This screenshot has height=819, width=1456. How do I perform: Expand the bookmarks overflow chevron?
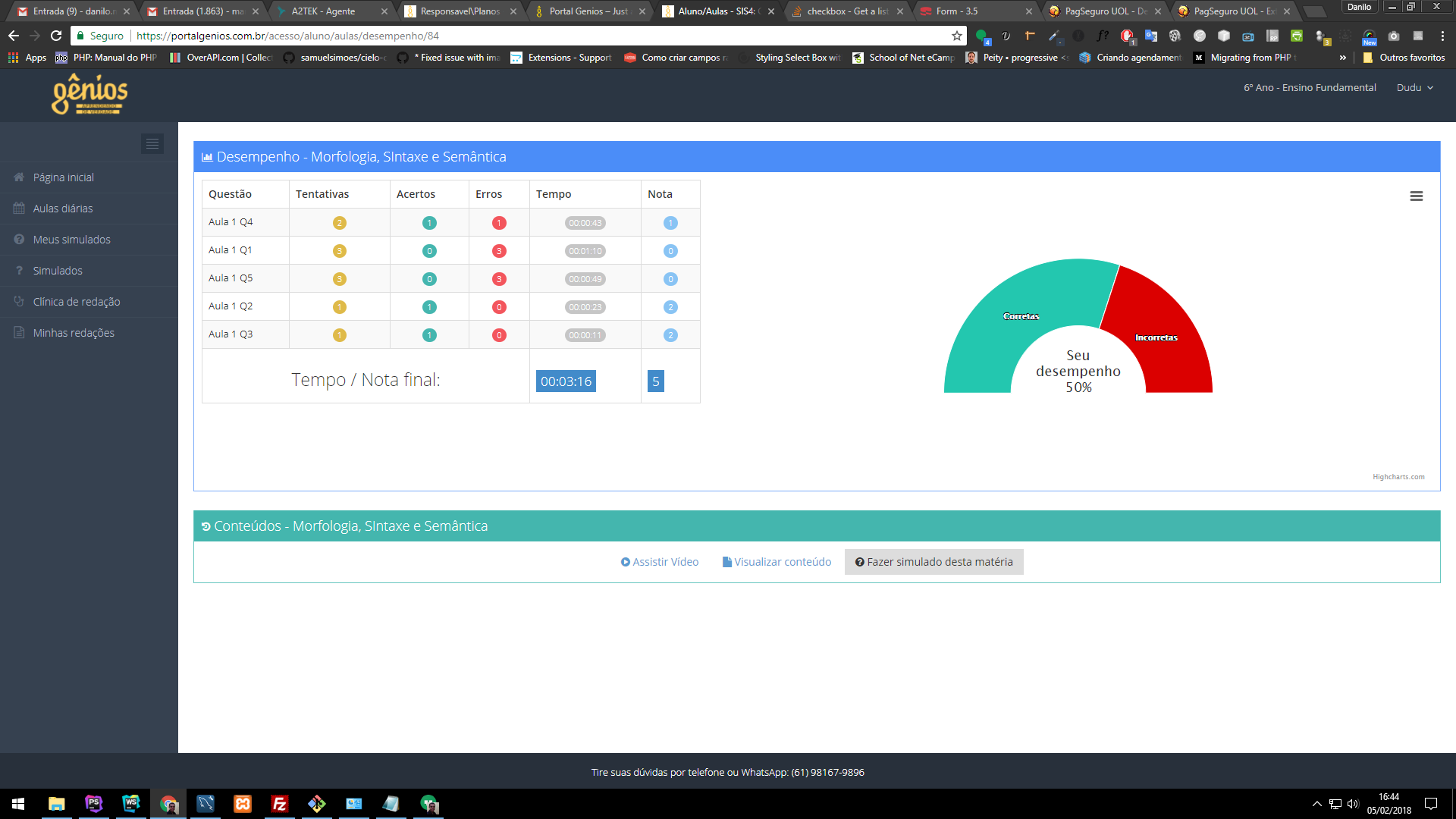[1343, 58]
